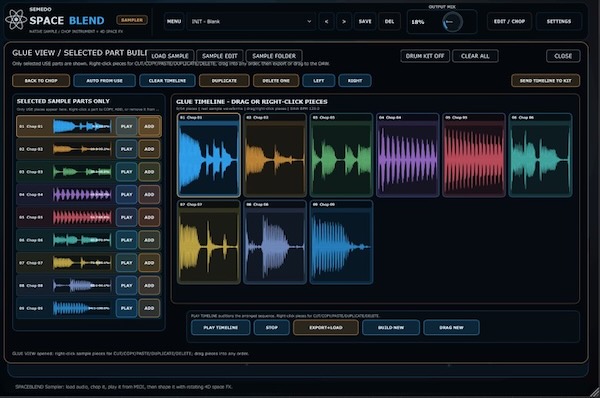Save the current preset

tap(365, 21)
